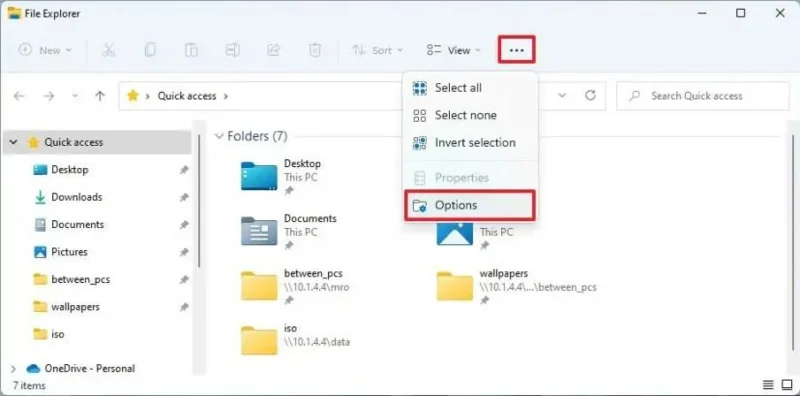The height and width of the screenshot is (396, 800).
Task: Open Options from the menu
Action: pyautogui.click(x=470, y=205)
